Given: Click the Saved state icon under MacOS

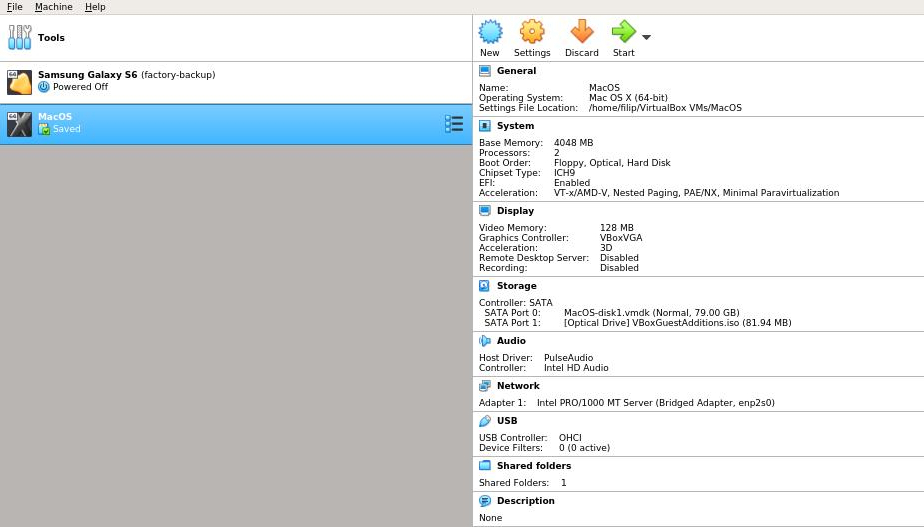Looking at the screenshot, I should point(44,129).
